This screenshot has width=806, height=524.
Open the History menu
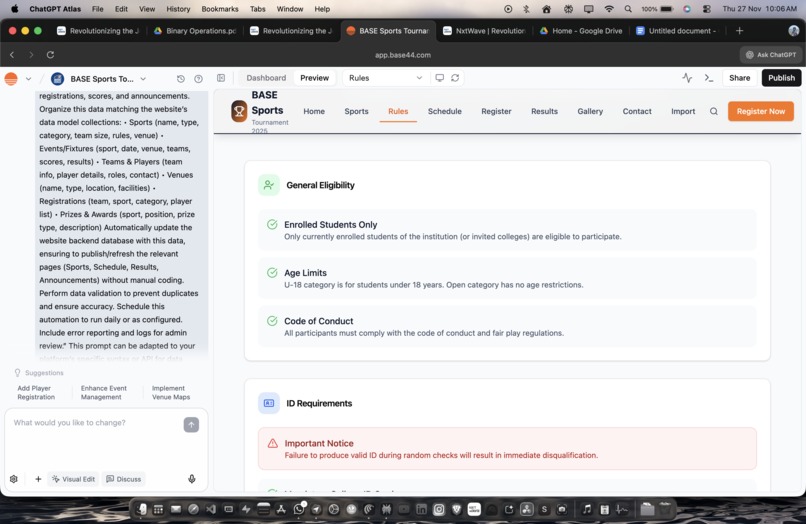click(178, 9)
